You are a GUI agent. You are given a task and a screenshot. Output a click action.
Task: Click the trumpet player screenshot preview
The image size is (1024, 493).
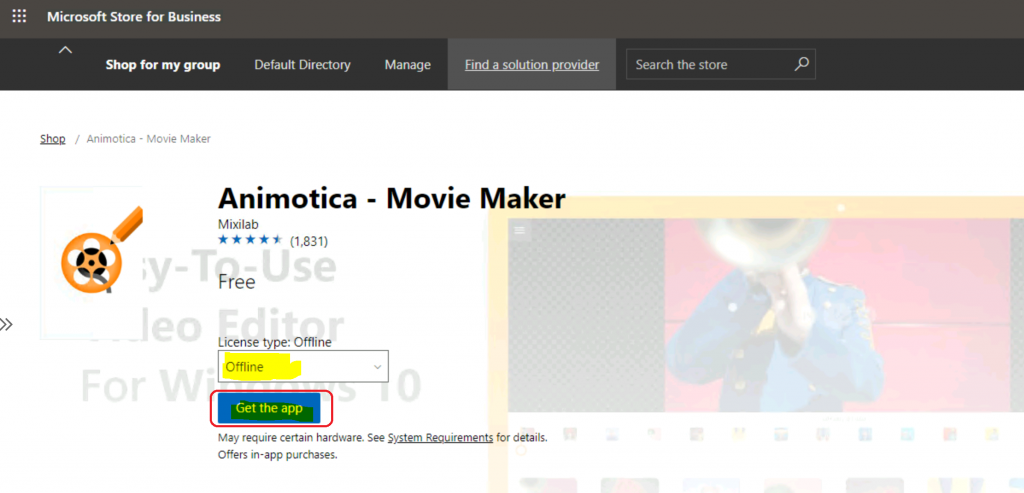765,313
